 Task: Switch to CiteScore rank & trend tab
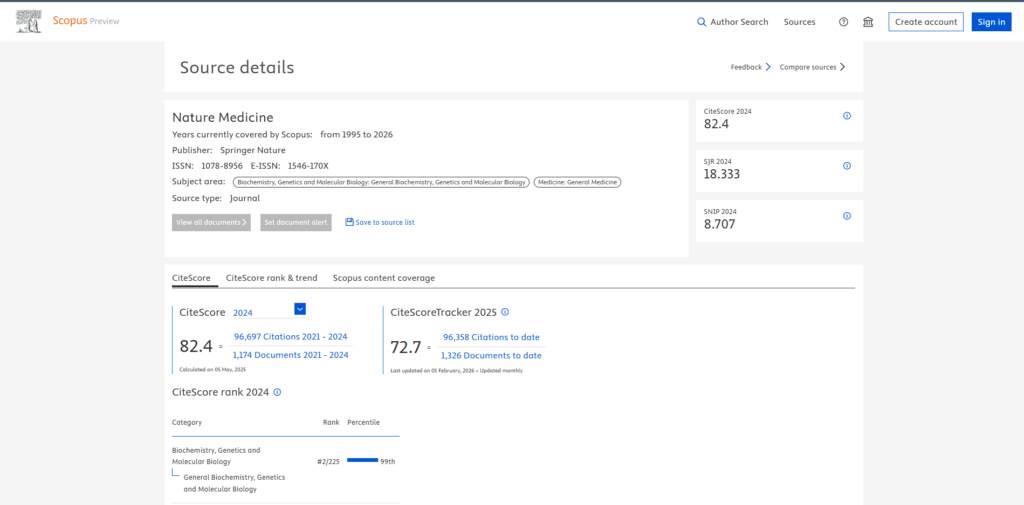pyautogui.click(x=271, y=278)
